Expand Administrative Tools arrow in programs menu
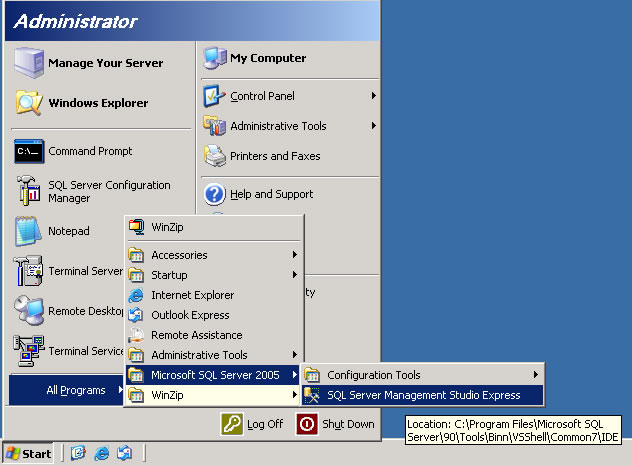632x466 pixels. coord(295,355)
